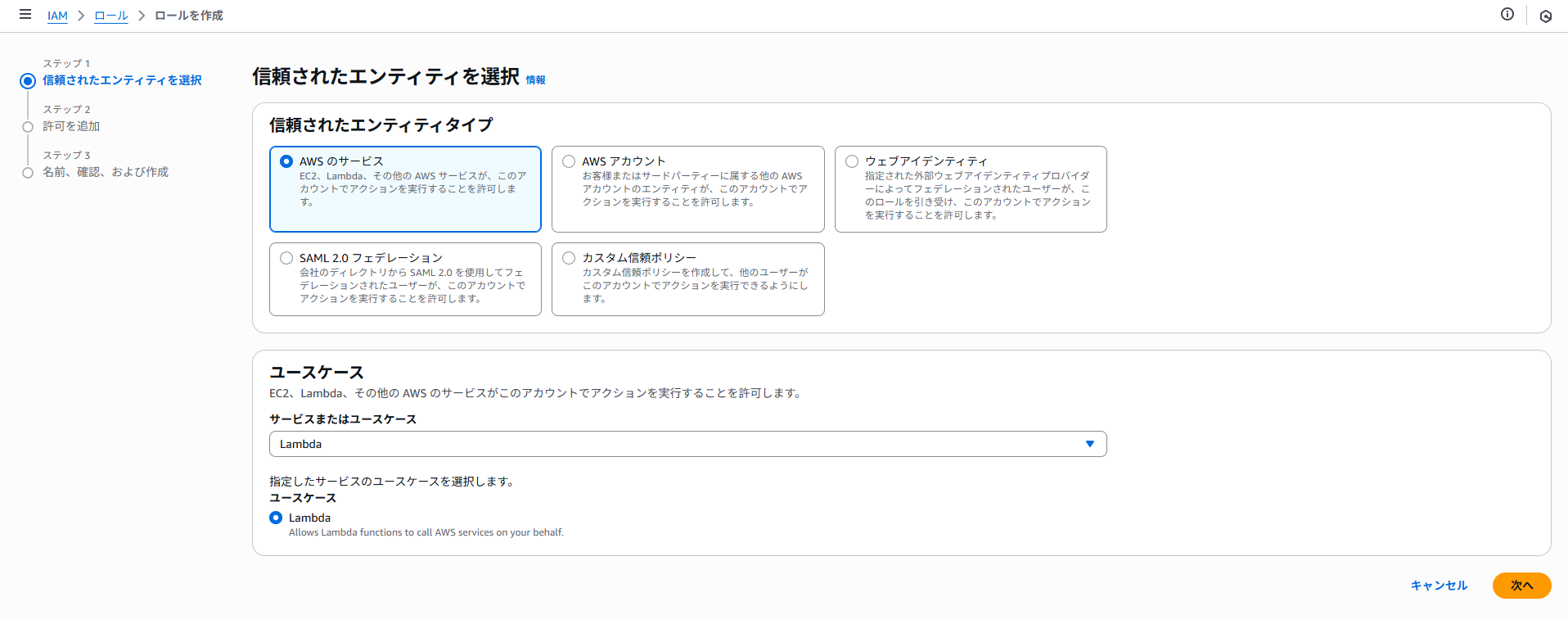The image size is (1568, 620).
Task: Select the Lambda use case radio button
Action: point(276,518)
